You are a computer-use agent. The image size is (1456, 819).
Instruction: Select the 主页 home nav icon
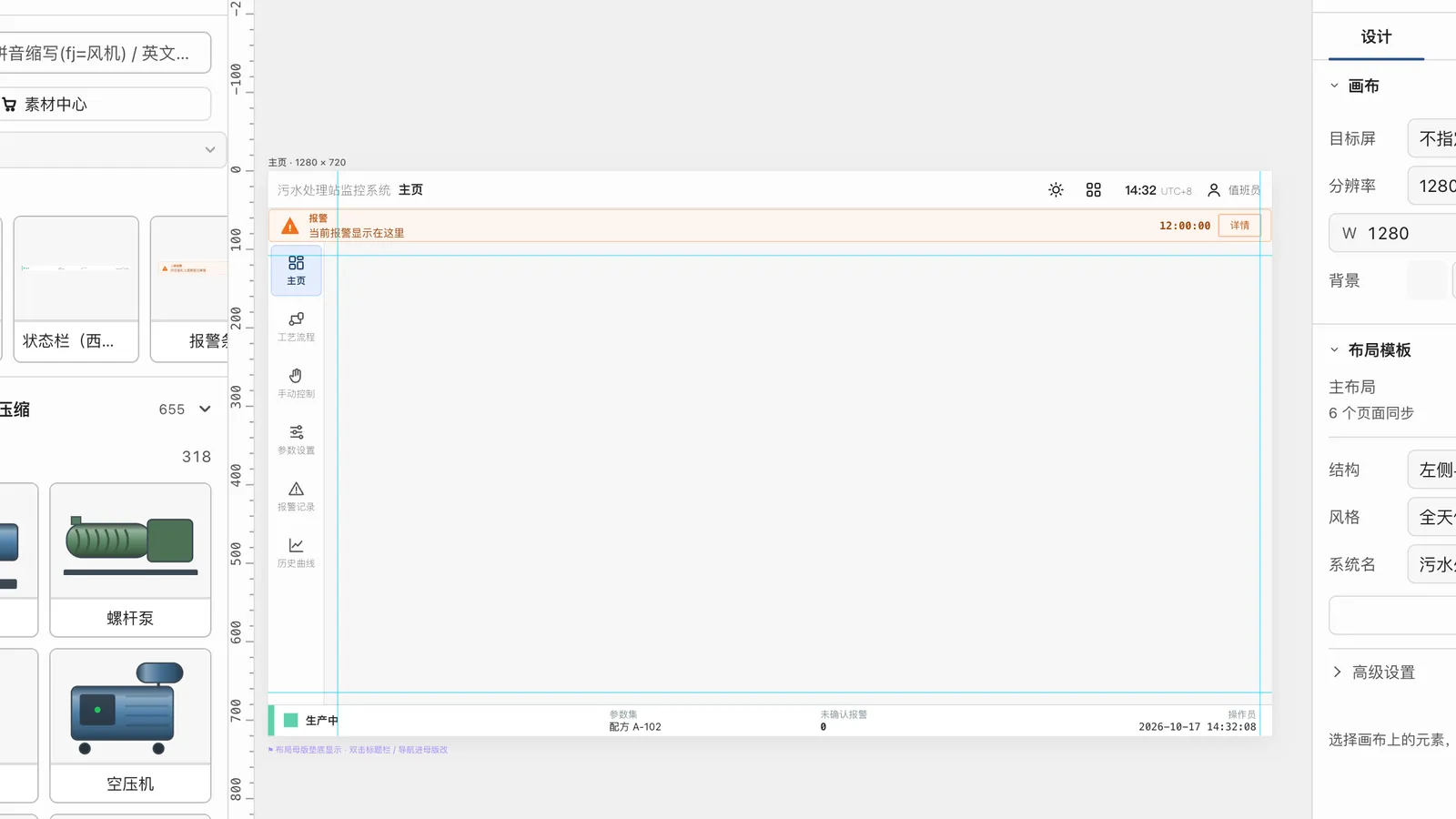click(297, 270)
